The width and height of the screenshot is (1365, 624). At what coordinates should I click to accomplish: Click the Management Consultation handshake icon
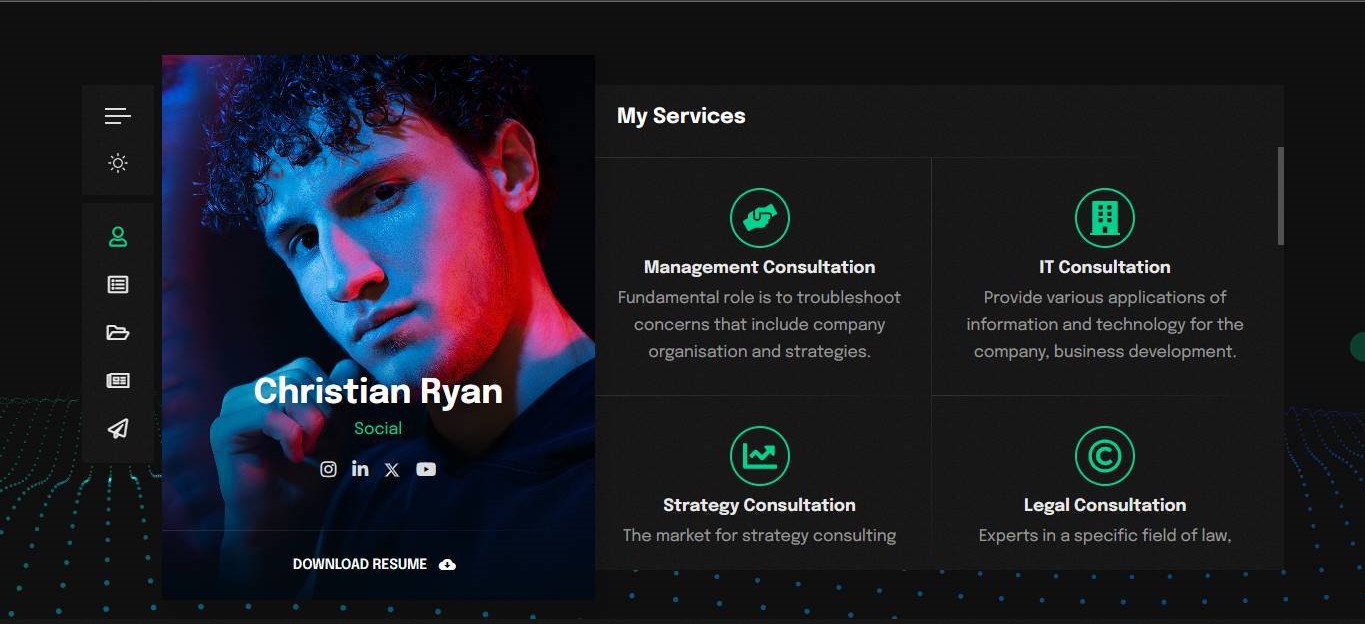(759, 217)
